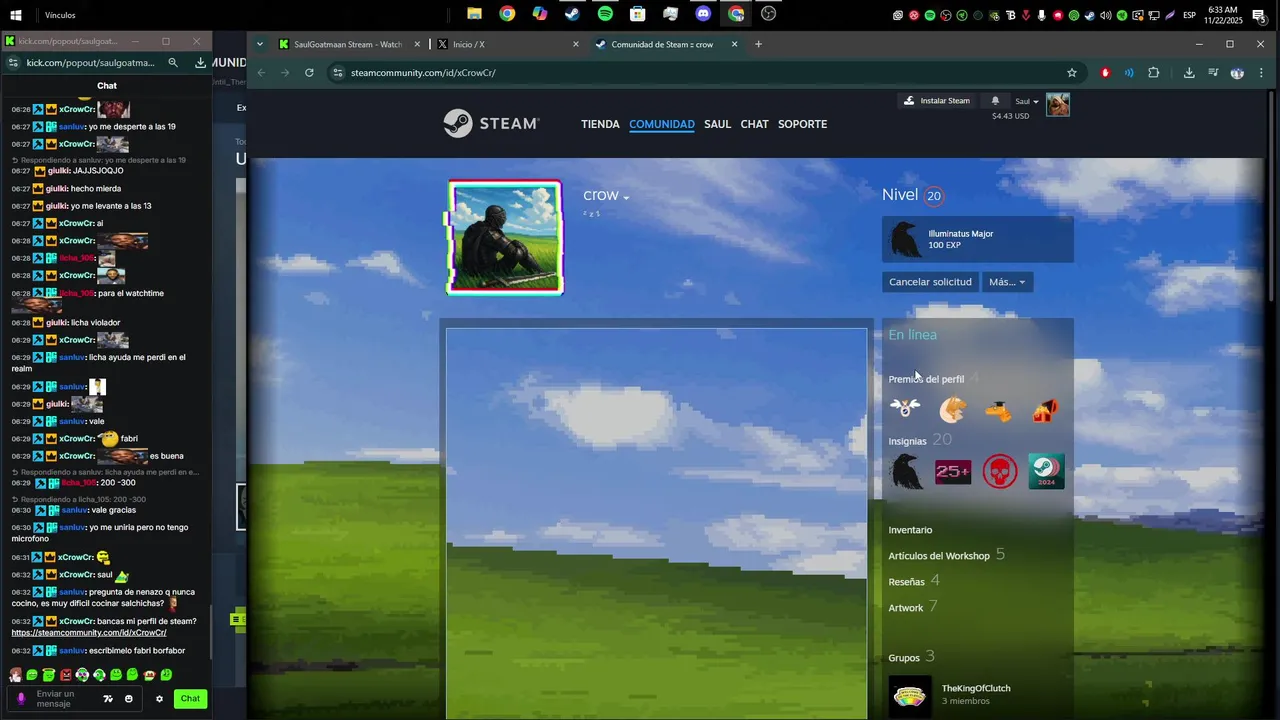Open Artículos del Workshop link
1280x720 pixels.
point(939,556)
